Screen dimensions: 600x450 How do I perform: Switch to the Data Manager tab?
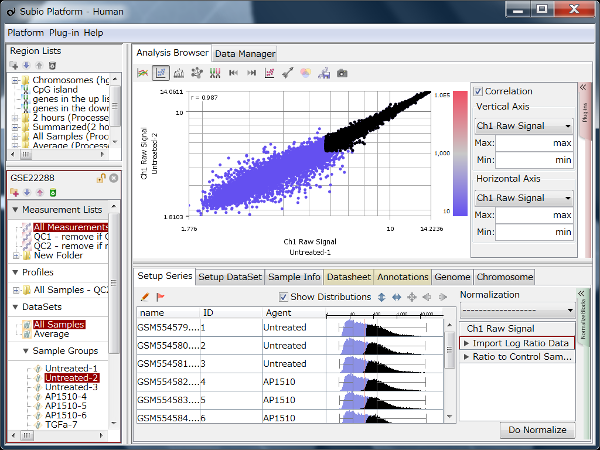click(x=245, y=53)
